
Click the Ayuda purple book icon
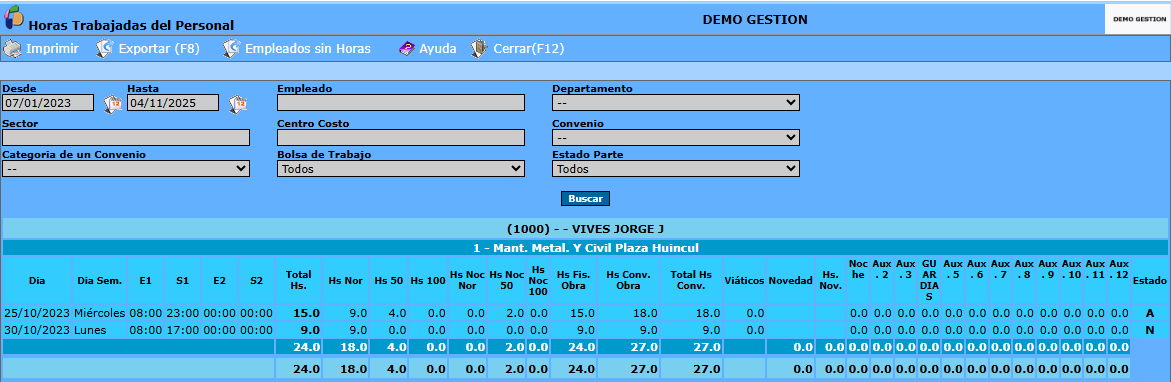[x=406, y=49]
